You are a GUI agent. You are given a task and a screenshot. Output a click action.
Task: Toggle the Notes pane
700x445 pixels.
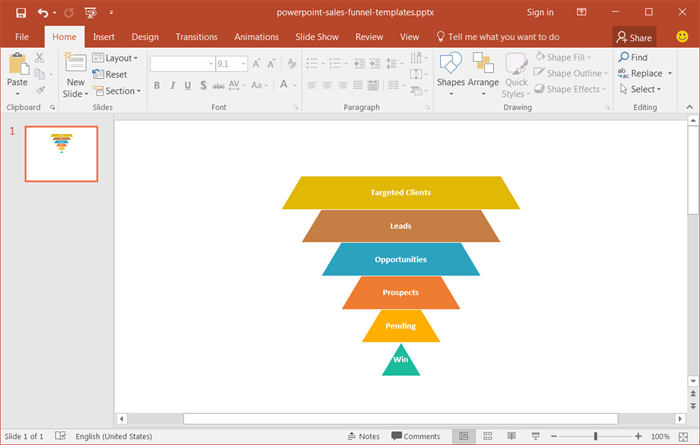(x=362, y=436)
